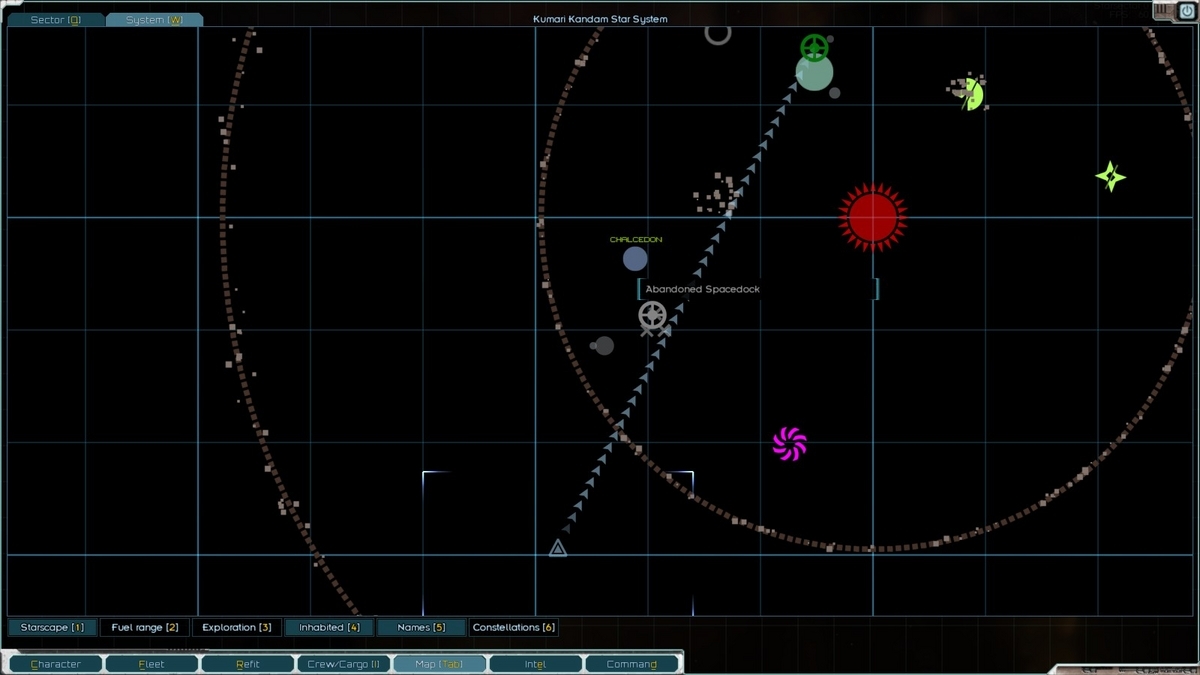Select the gray ring marker at top
Viewport: 1200px width, 675px height.
718,34
